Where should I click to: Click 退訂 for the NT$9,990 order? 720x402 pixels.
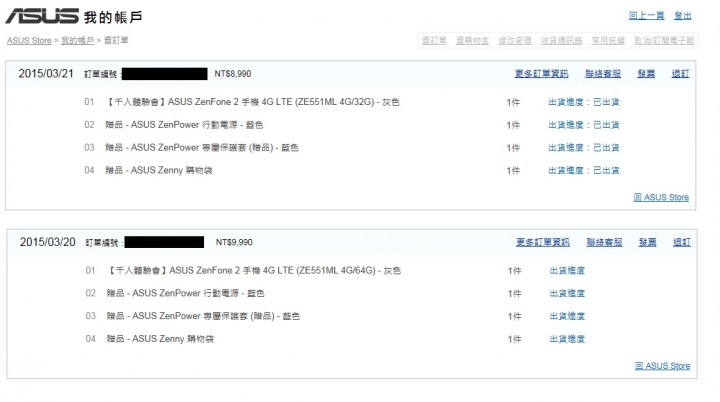681,242
